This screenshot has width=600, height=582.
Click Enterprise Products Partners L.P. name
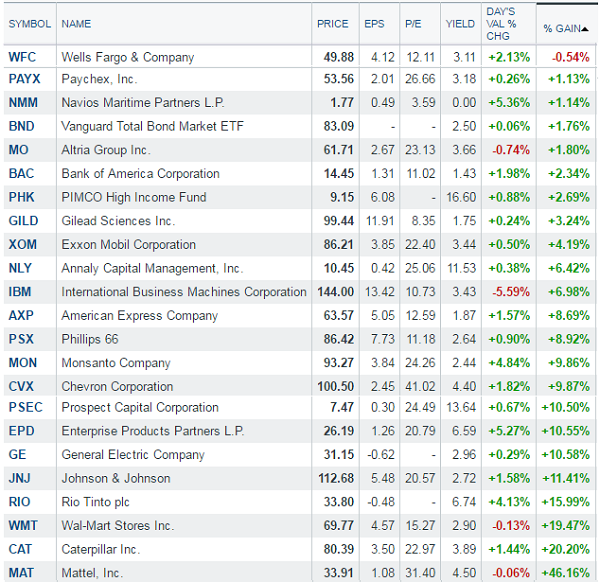click(153, 431)
